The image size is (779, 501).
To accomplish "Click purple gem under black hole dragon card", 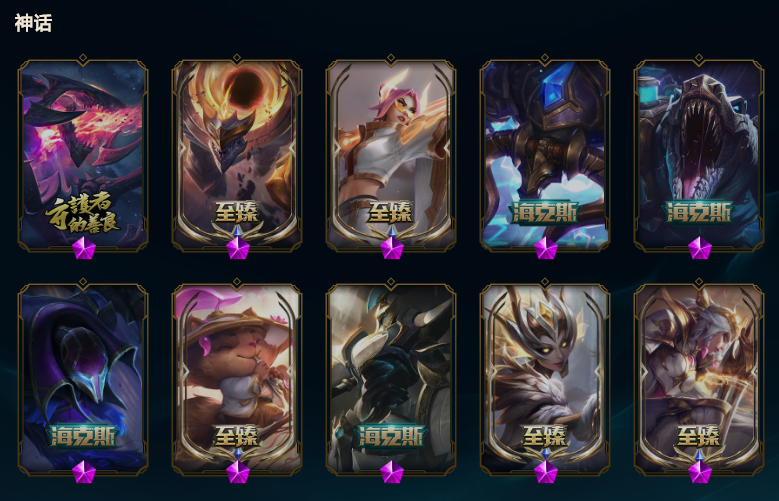I will click(x=237, y=248).
